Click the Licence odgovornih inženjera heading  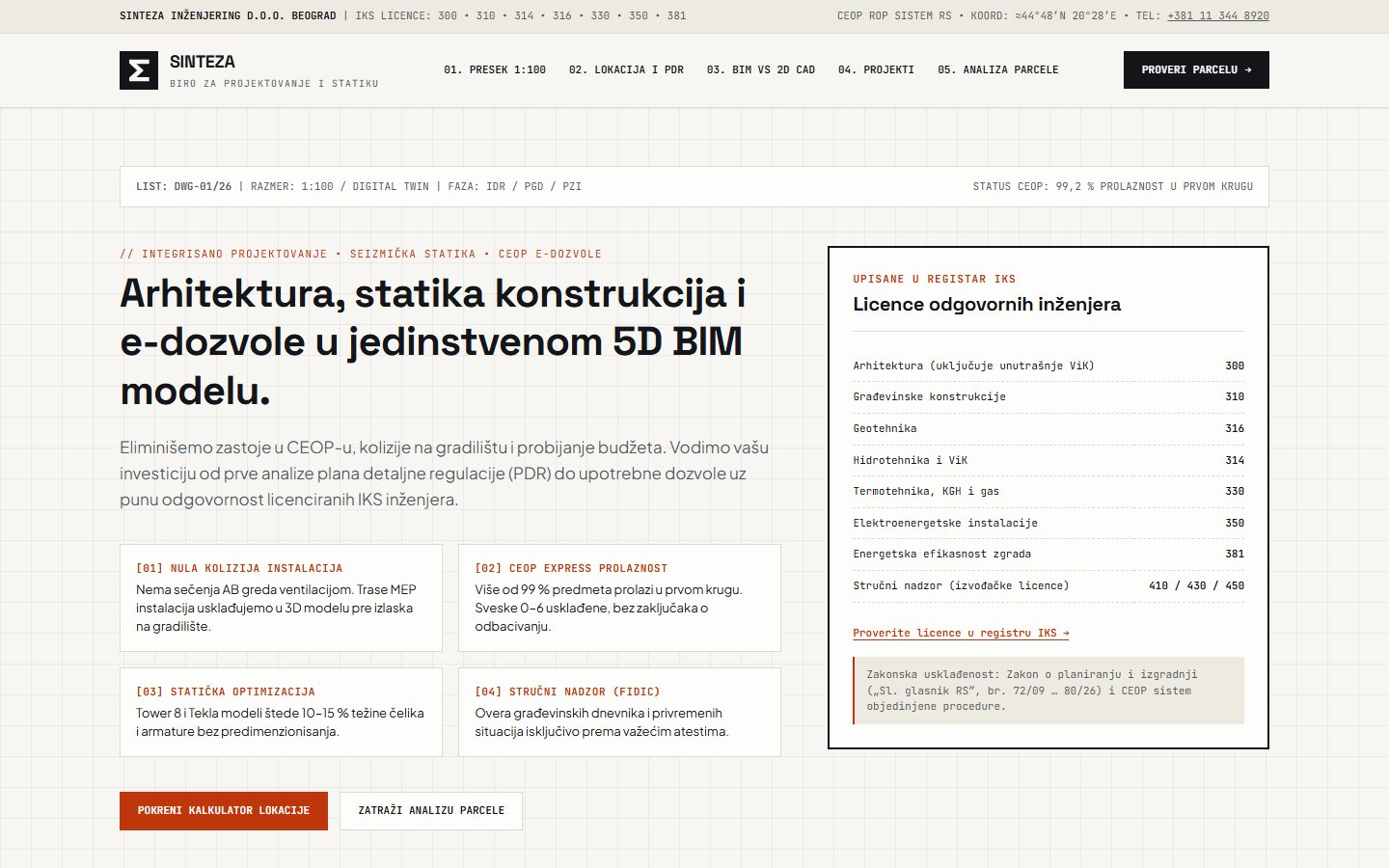[987, 305]
